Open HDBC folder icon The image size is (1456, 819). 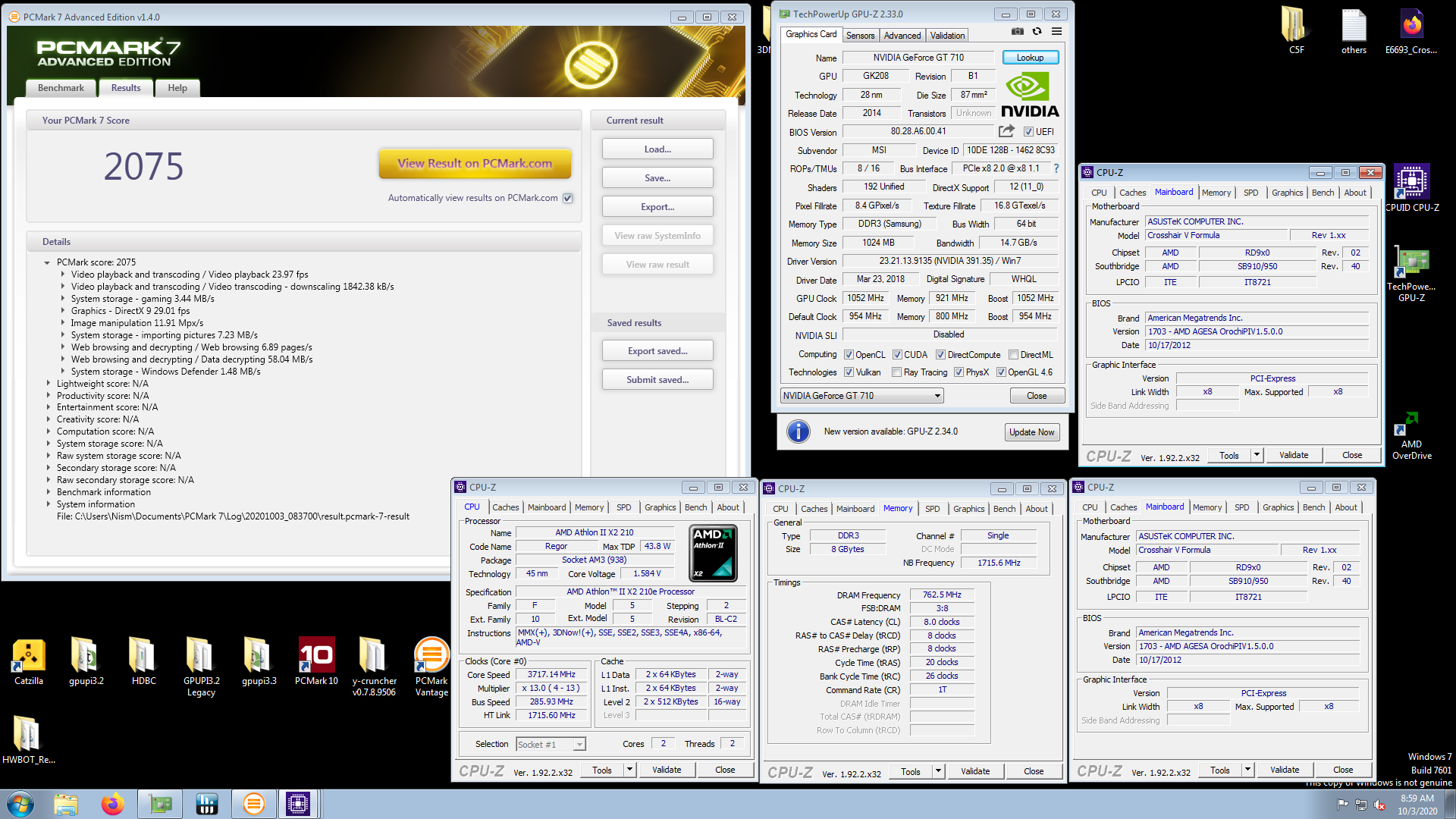(144, 661)
